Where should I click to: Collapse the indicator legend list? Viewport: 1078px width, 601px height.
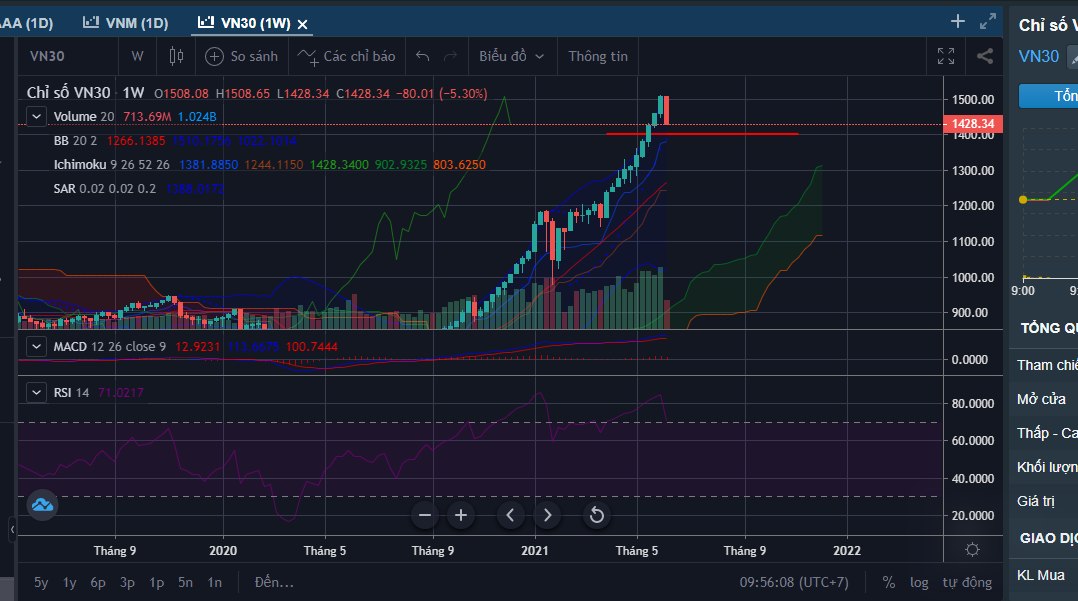[37, 117]
